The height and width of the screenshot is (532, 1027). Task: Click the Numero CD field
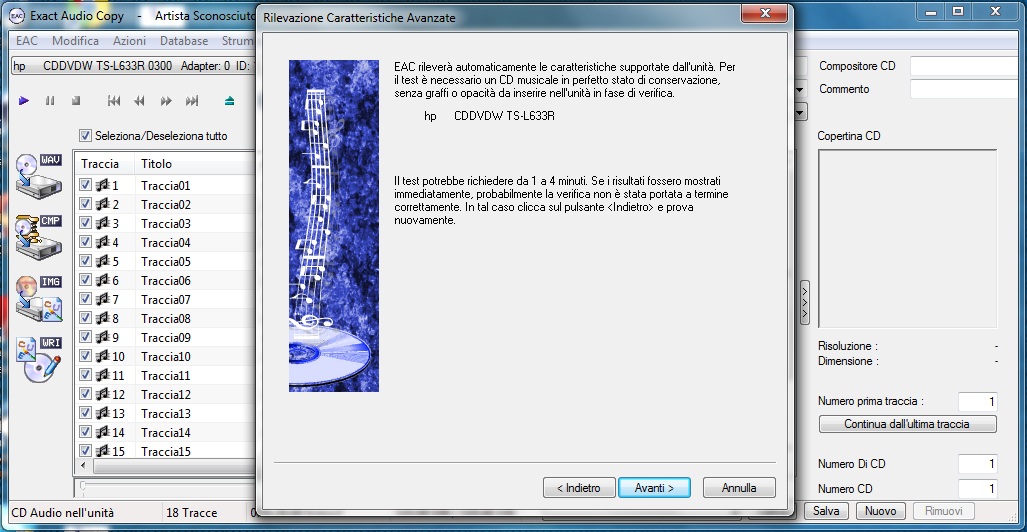point(978,489)
